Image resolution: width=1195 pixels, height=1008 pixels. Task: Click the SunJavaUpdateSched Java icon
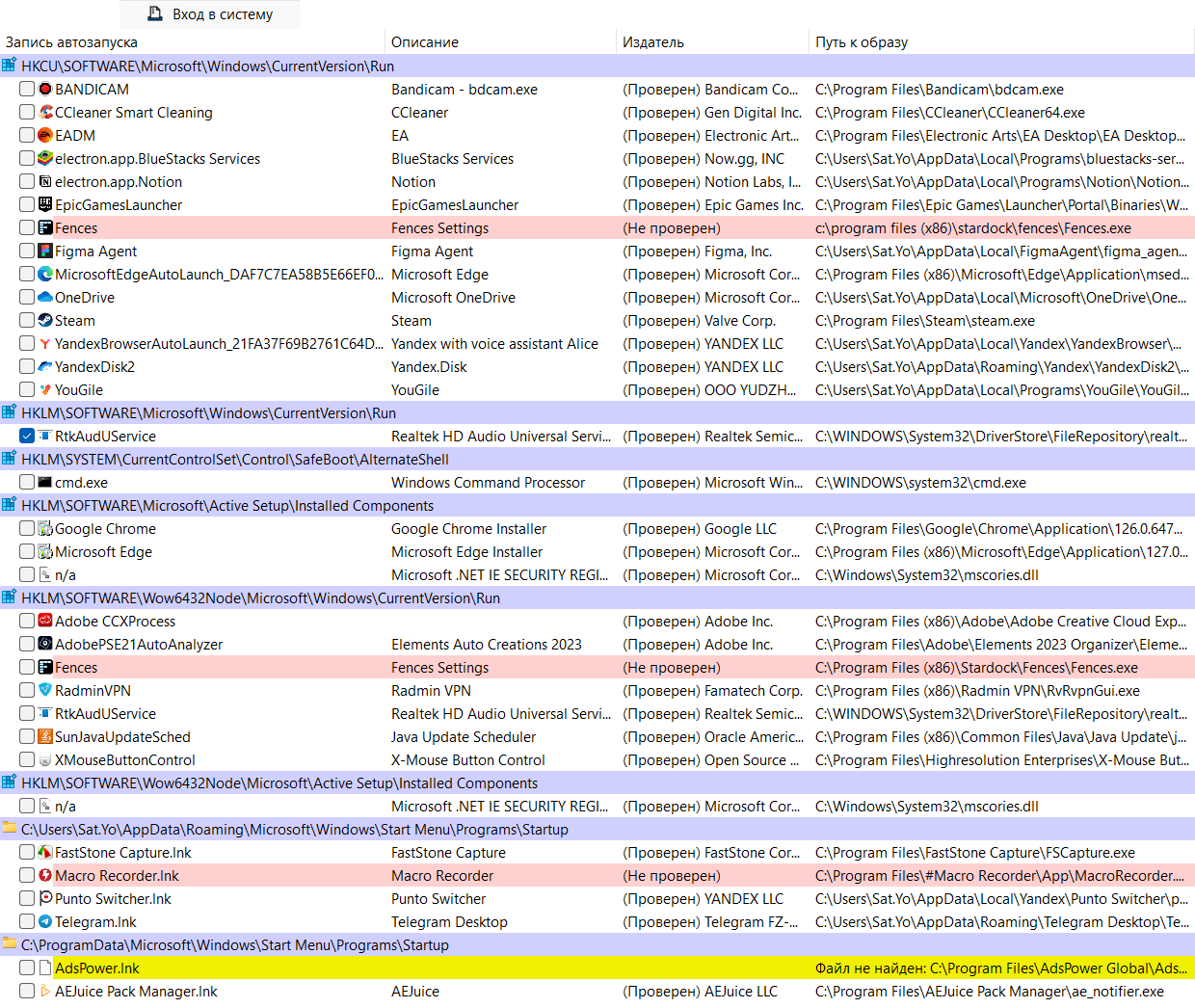pos(45,736)
